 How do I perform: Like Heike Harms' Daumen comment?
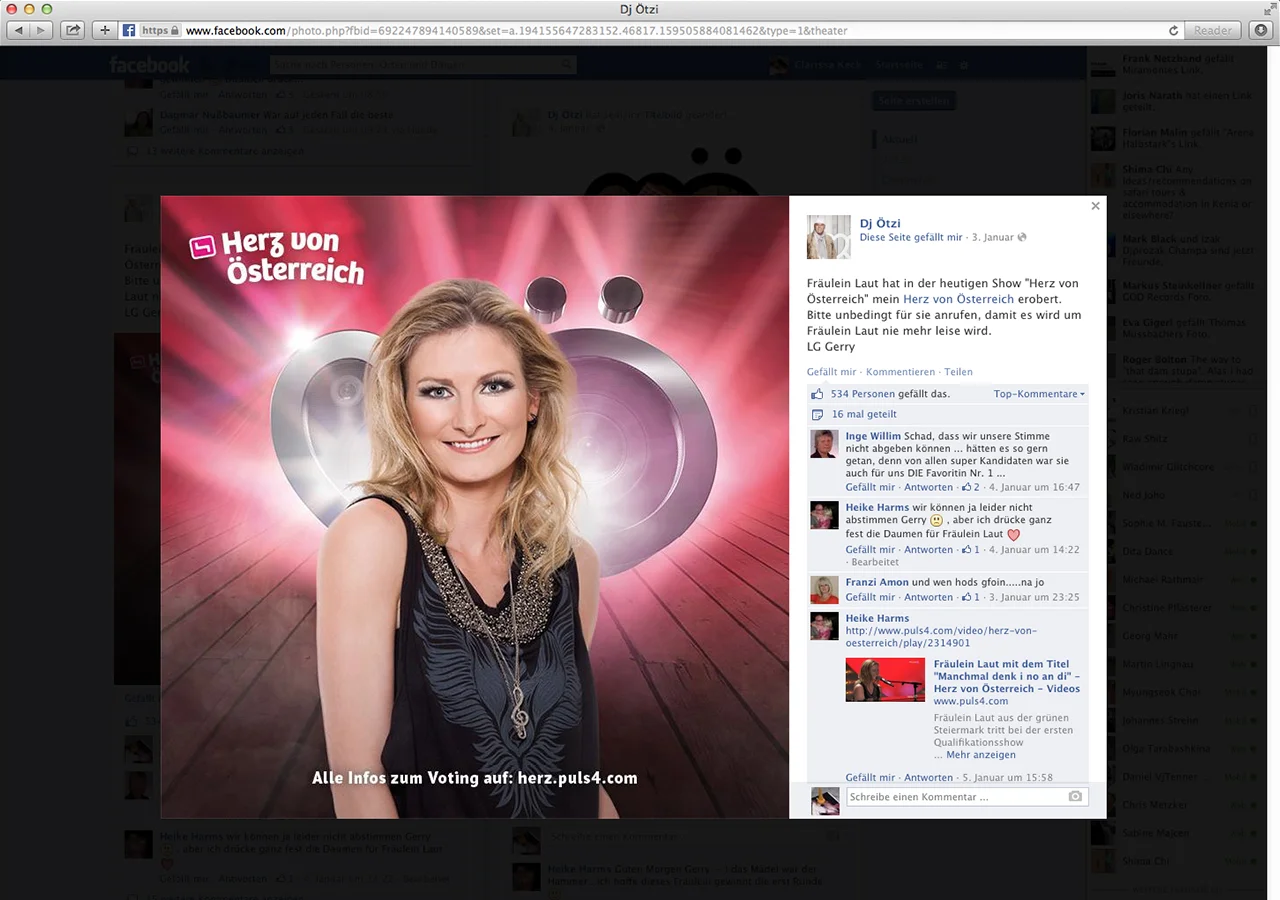pos(870,549)
